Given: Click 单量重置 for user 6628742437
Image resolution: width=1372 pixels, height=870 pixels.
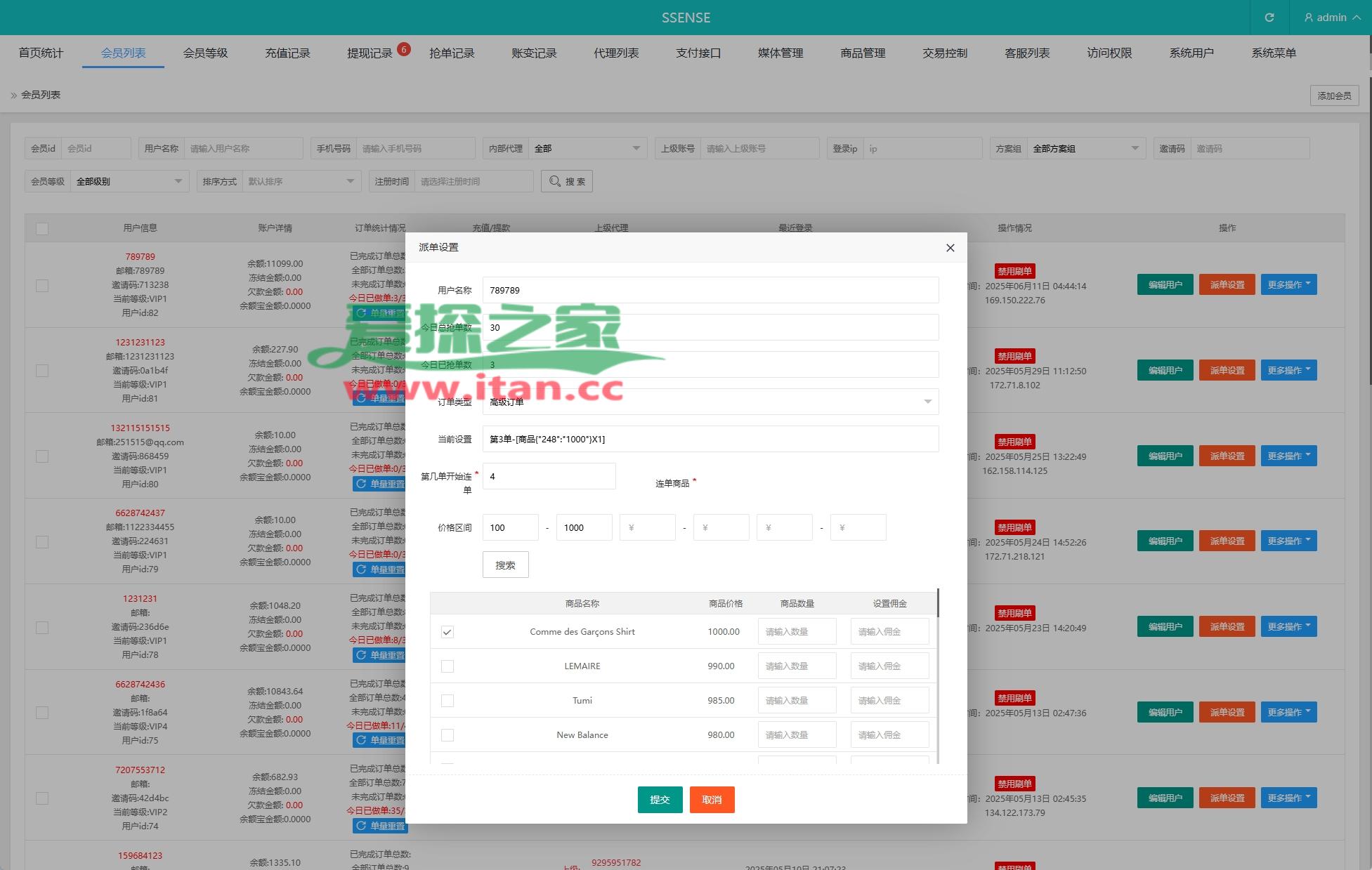Looking at the screenshot, I should point(379,569).
